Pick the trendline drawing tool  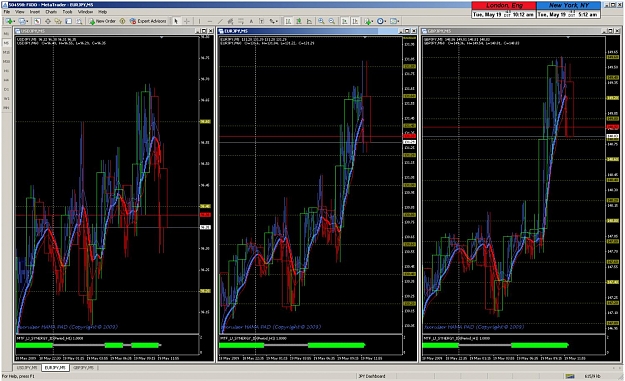220,21
